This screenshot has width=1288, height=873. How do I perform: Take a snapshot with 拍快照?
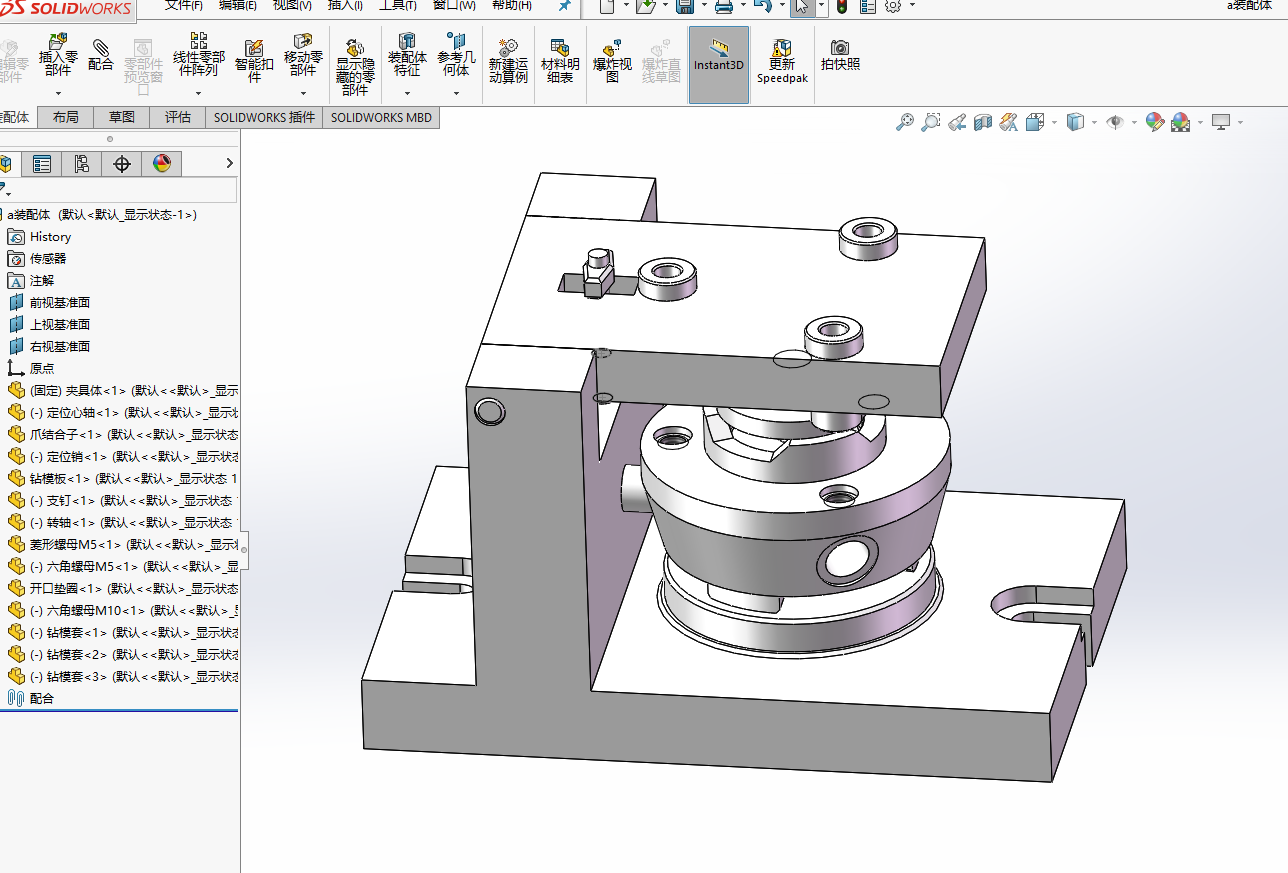pyautogui.click(x=840, y=55)
